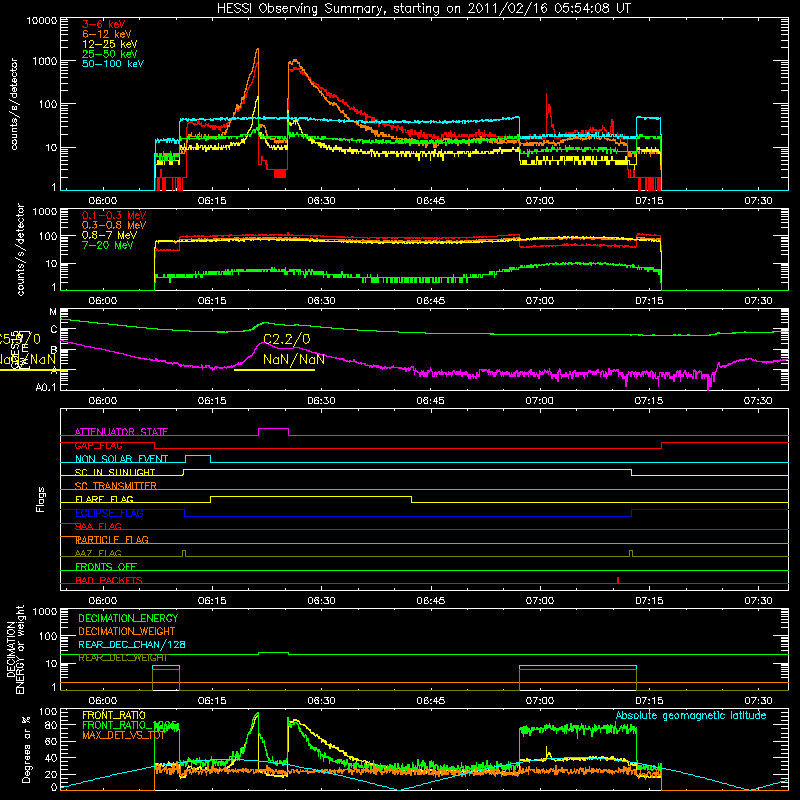Click the REAR_DEC_WEIGHT legend label
800x800 pixels.
122,658
